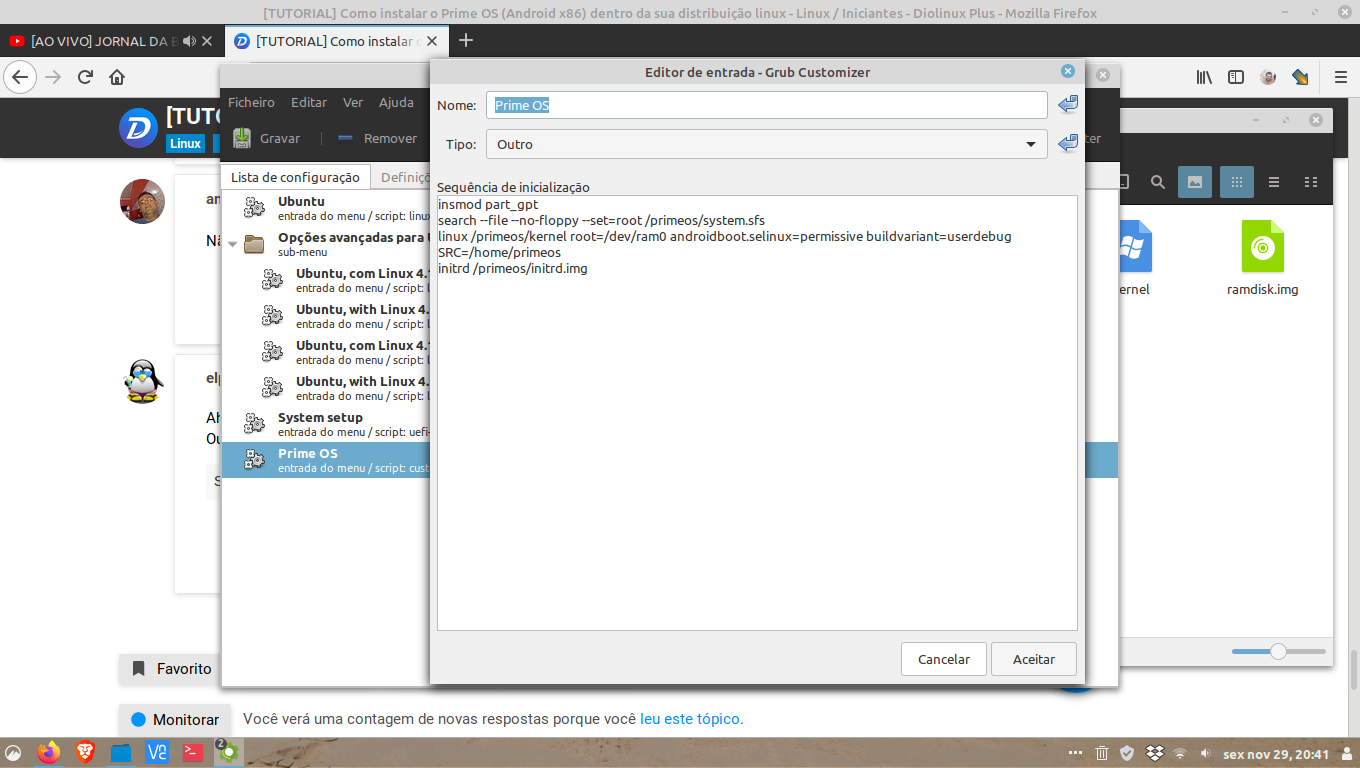Click the Remover toolbar item in Grub Customizer
The height and width of the screenshot is (768, 1360).
tap(378, 138)
